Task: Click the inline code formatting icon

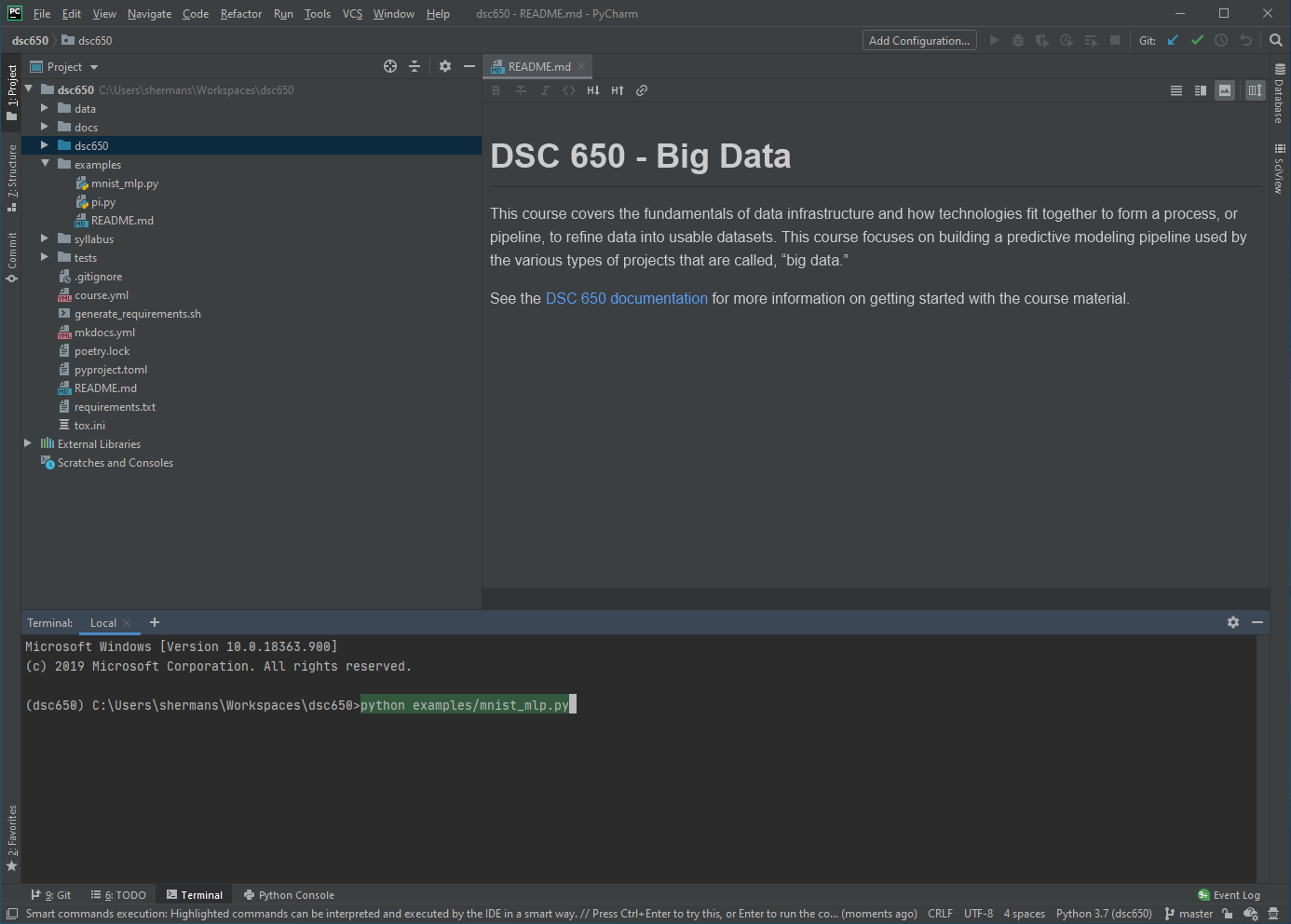Action: [x=569, y=90]
